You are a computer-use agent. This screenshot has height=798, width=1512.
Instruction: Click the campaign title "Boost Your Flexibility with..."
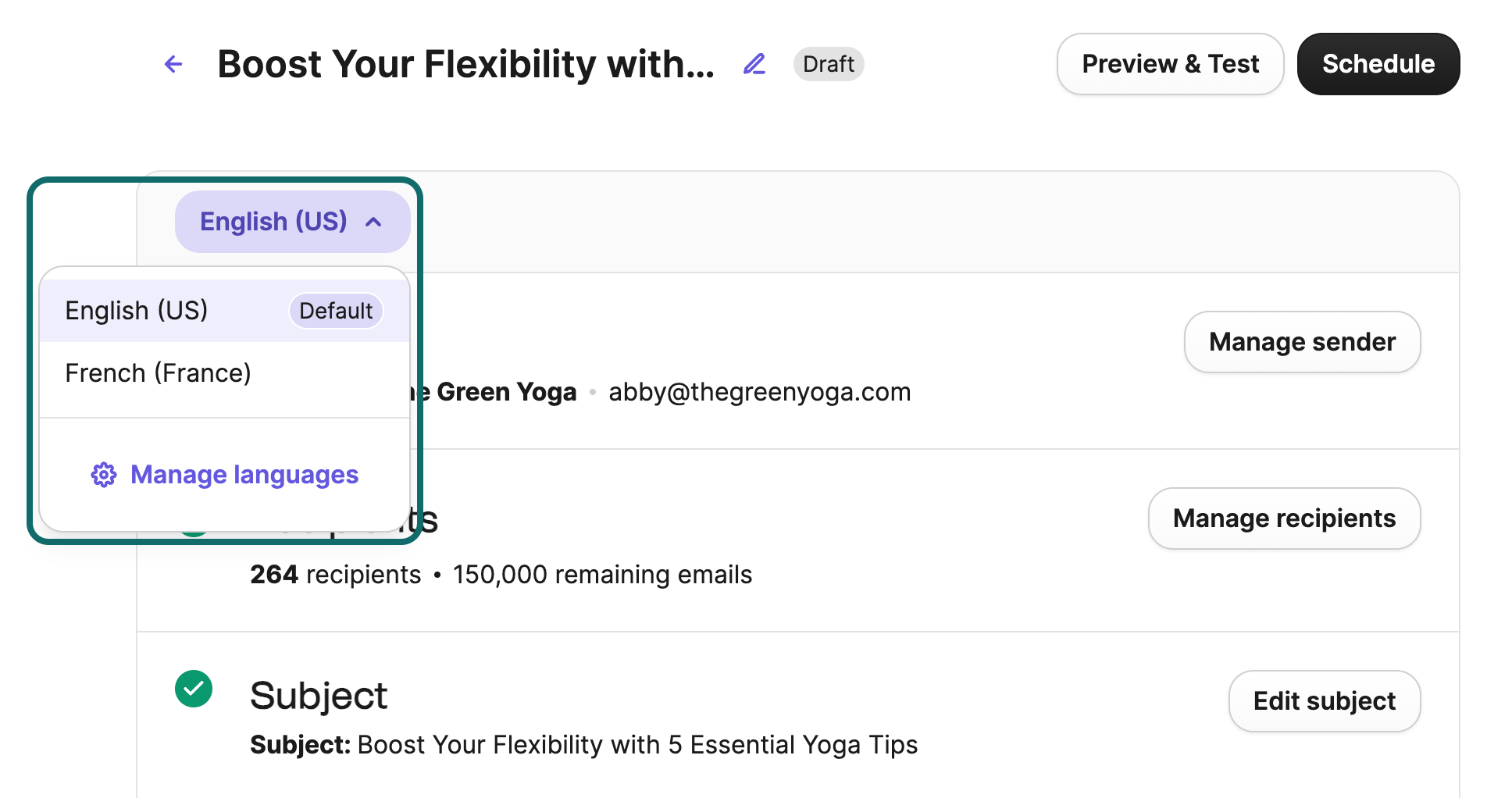(x=465, y=64)
